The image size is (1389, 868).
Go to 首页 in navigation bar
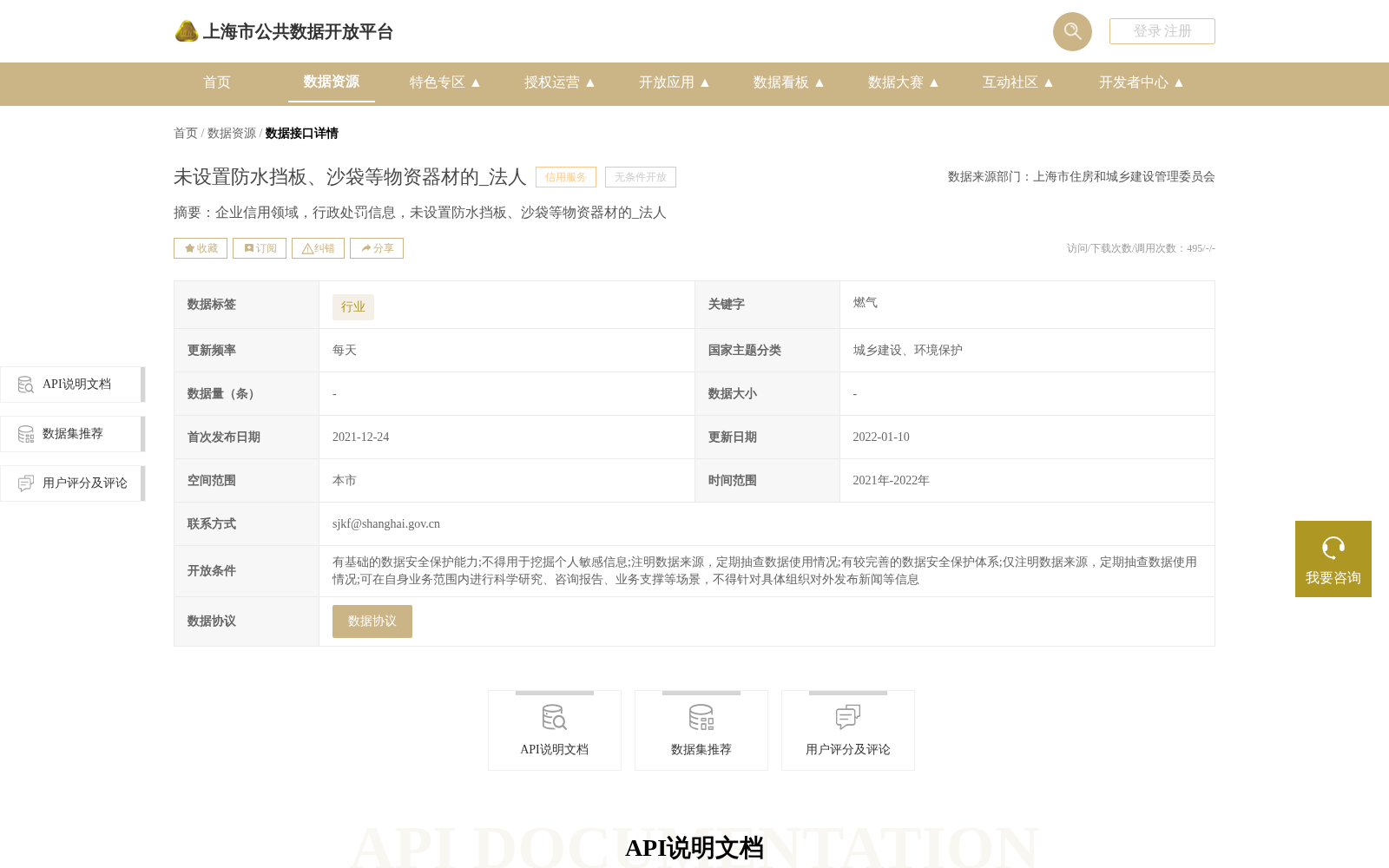tap(217, 82)
